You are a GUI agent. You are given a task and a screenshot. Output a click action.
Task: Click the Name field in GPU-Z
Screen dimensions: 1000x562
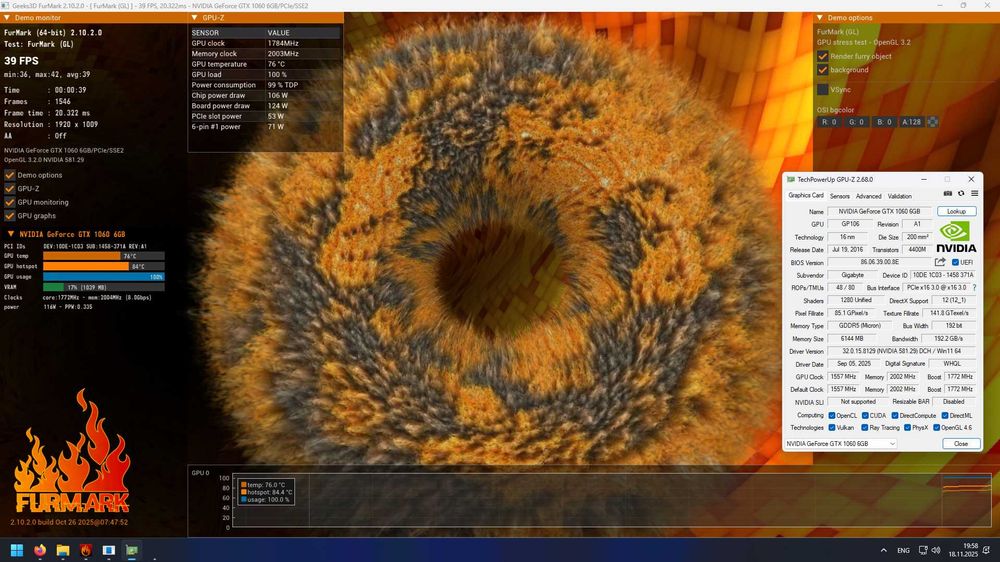coord(880,211)
